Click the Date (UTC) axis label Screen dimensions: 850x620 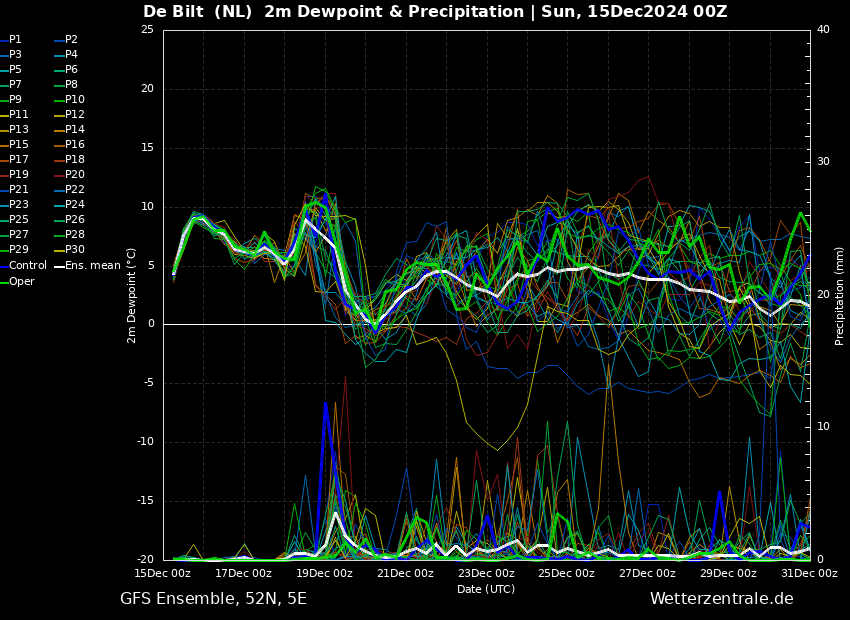click(486, 589)
